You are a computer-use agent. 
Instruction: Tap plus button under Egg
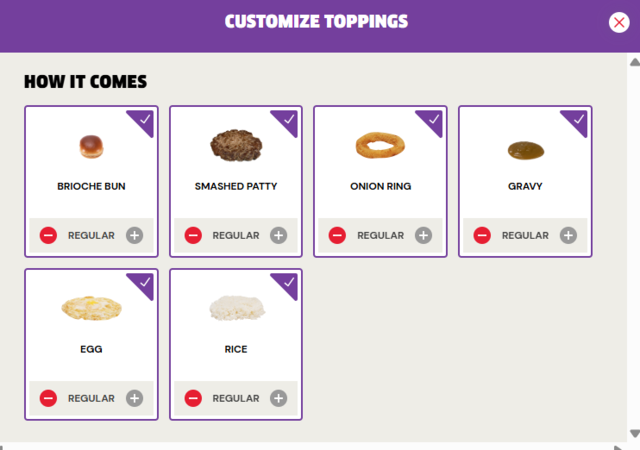pos(134,398)
